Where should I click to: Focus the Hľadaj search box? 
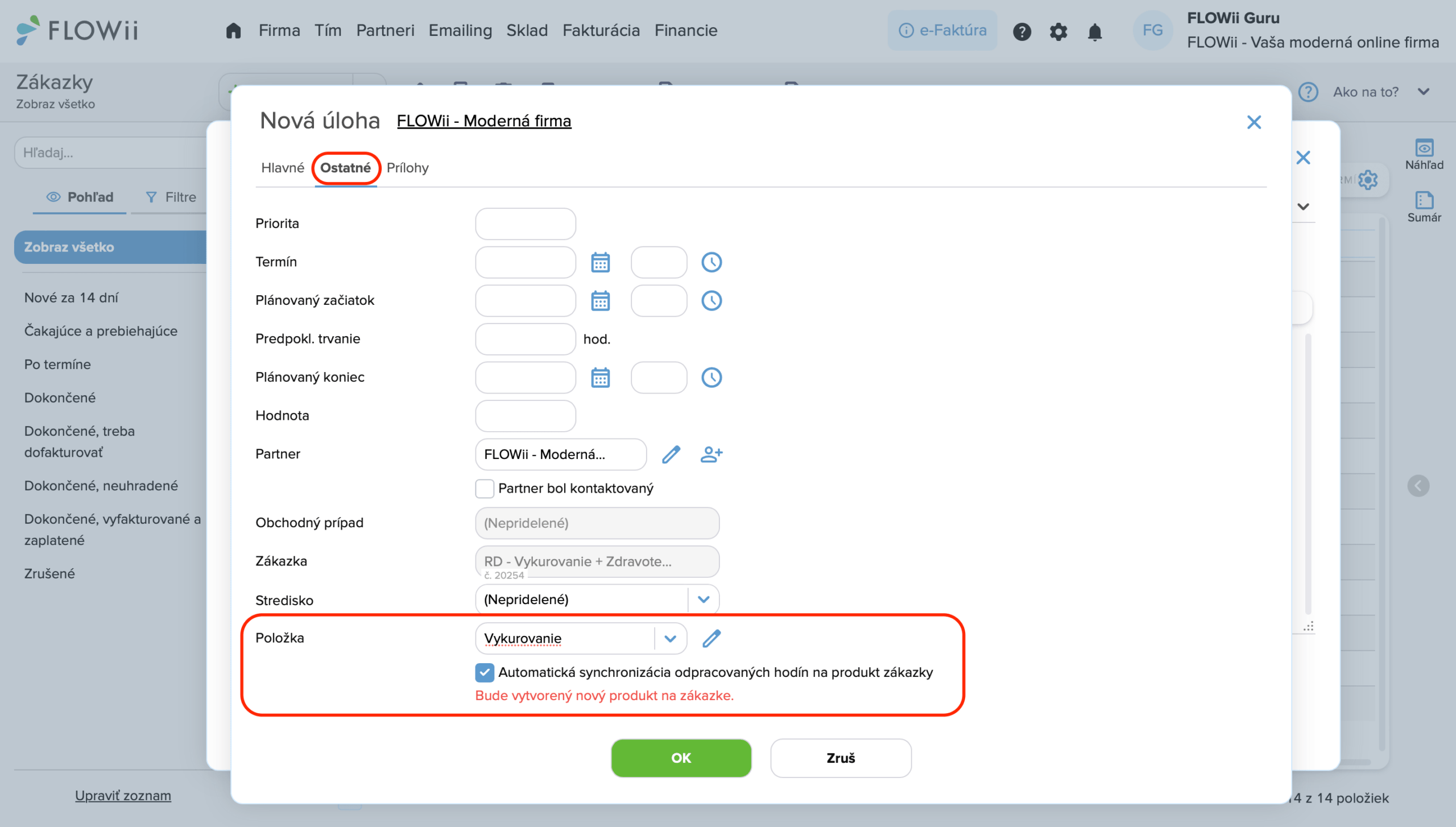[111, 152]
